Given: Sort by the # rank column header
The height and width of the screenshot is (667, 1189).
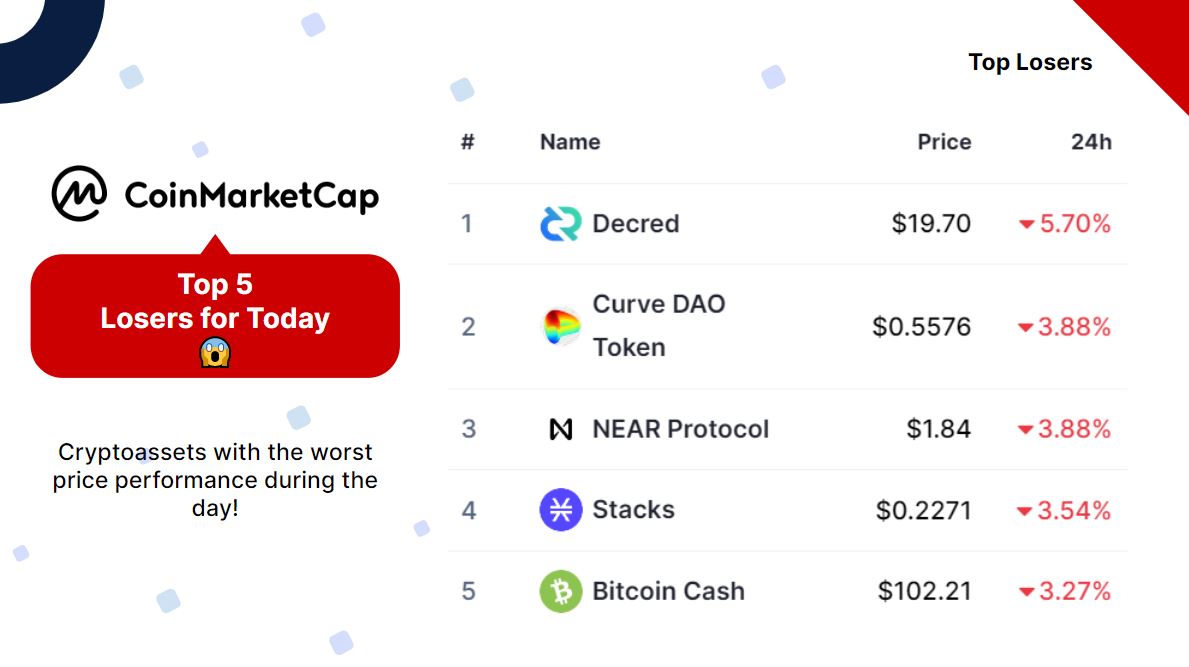Looking at the screenshot, I should pyautogui.click(x=467, y=142).
